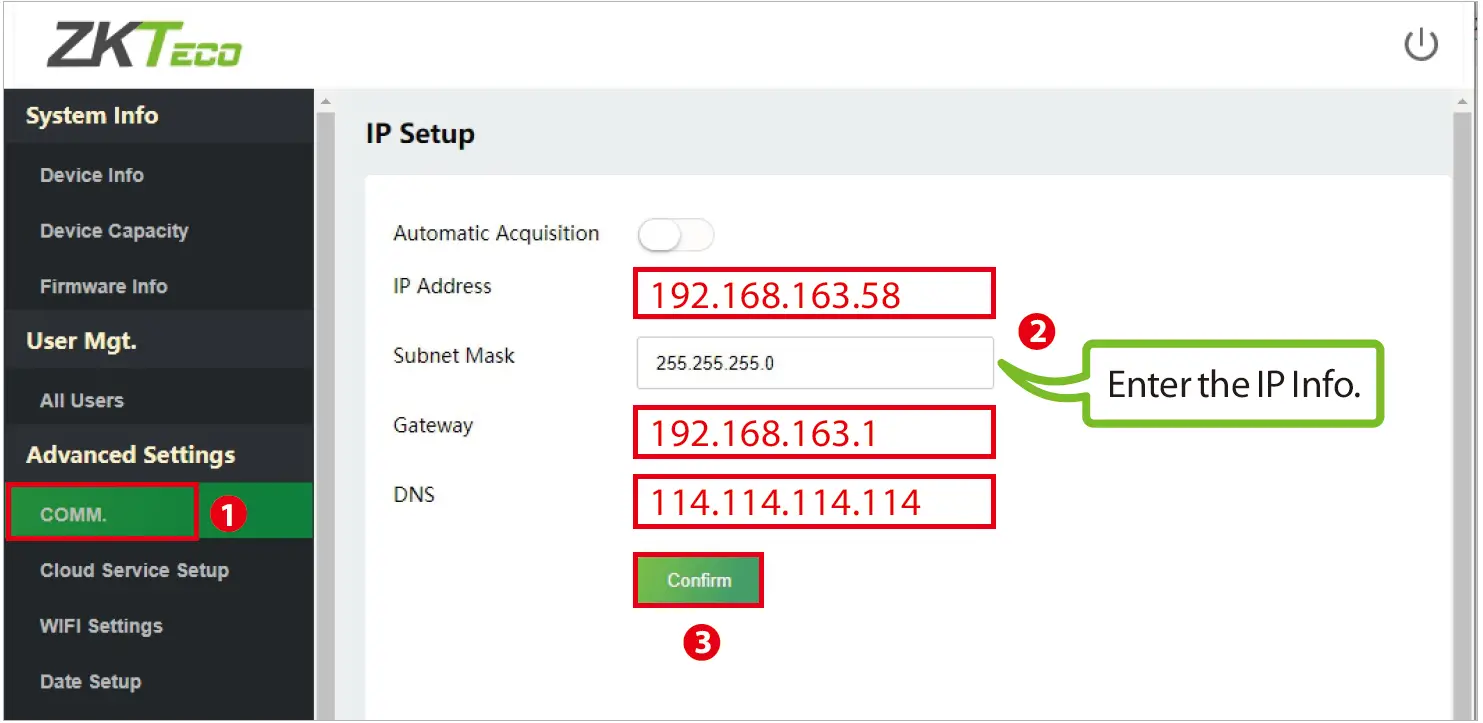Toggle the Automatic Acquisition switch
Image resolution: width=1483 pixels, height=723 pixels.
coord(676,235)
